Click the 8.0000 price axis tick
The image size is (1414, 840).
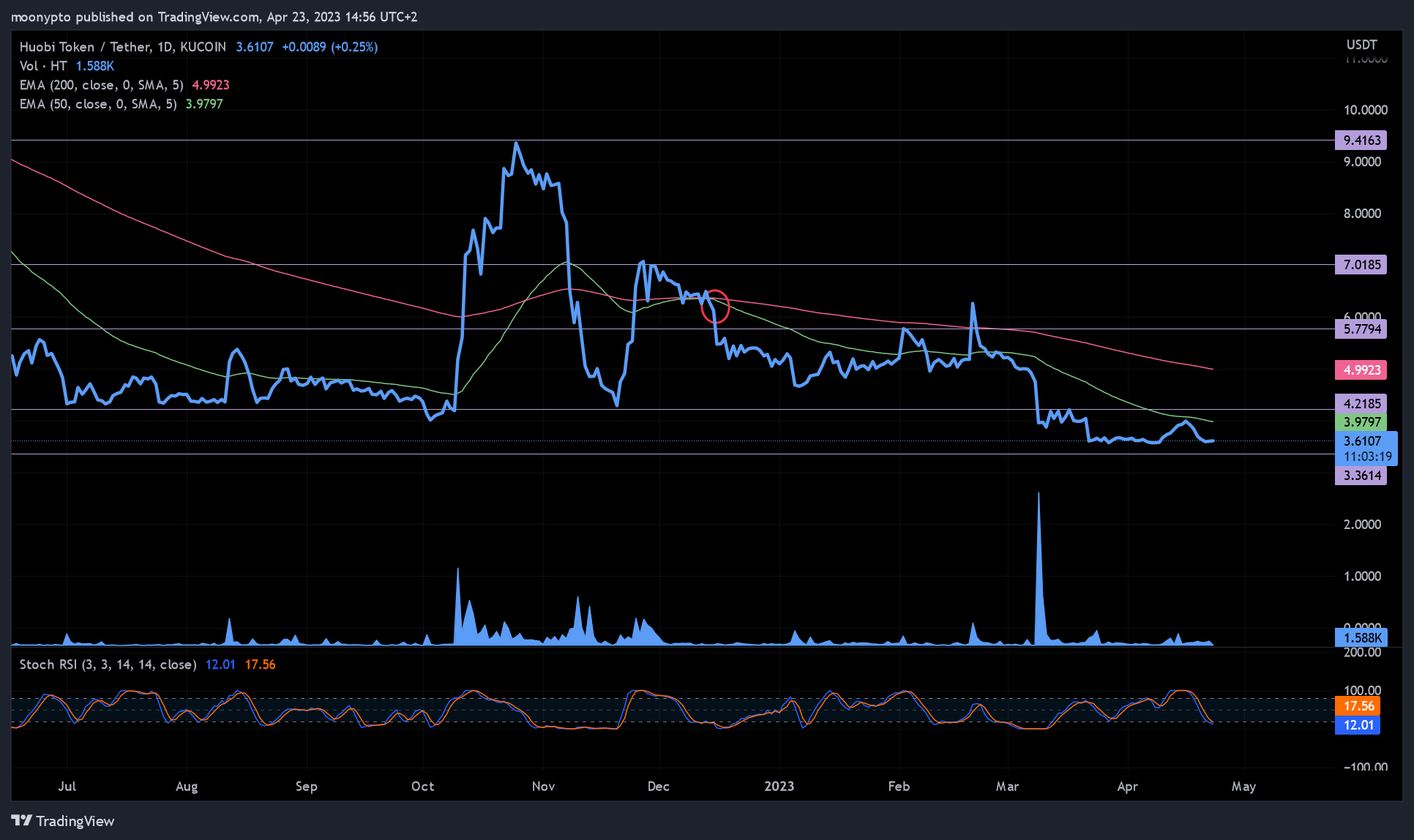pos(1362,214)
